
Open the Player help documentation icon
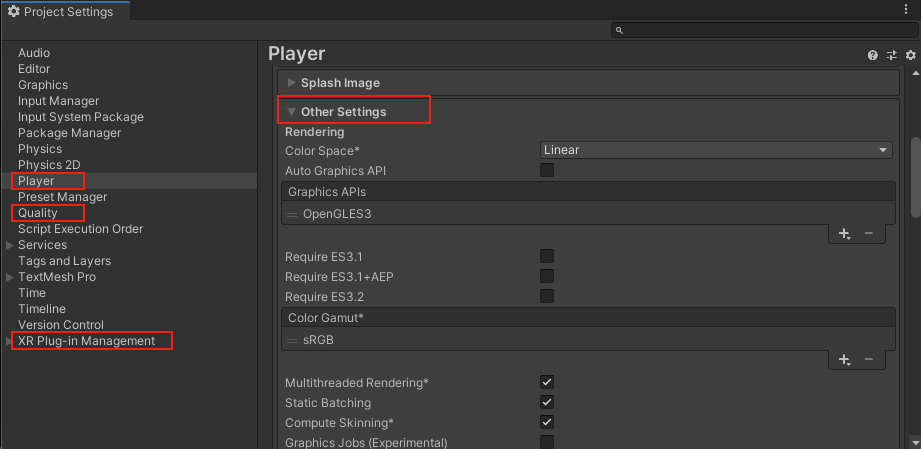click(873, 56)
